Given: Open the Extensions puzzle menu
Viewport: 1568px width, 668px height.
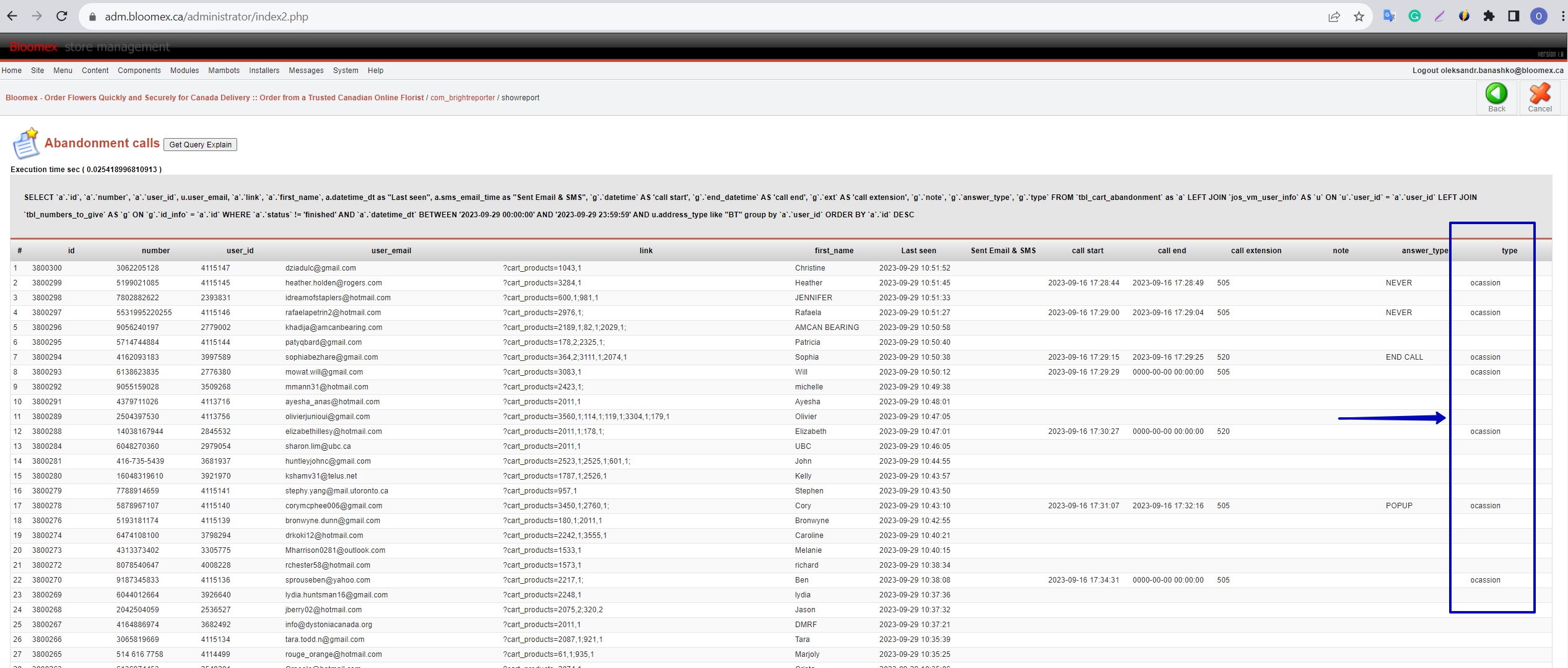Looking at the screenshot, I should (x=1489, y=17).
